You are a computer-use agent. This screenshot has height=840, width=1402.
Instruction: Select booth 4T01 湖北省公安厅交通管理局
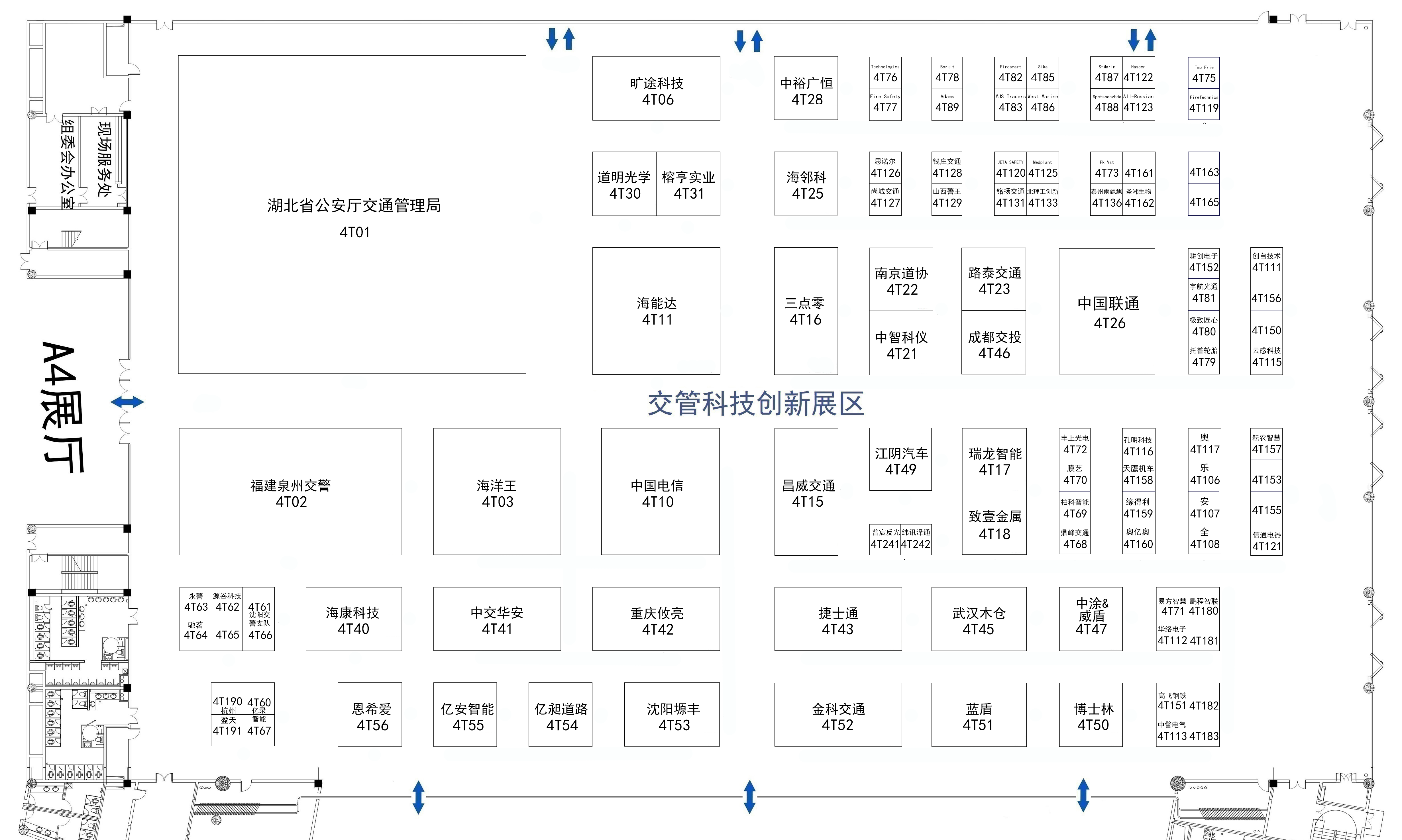pyautogui.click(x=352, y=215)
